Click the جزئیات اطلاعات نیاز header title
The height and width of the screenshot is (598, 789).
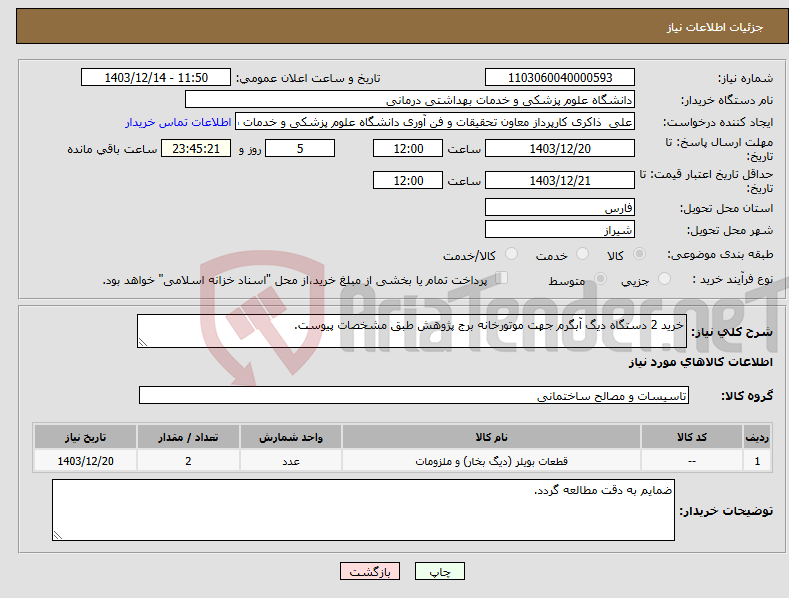click(715, 27)
